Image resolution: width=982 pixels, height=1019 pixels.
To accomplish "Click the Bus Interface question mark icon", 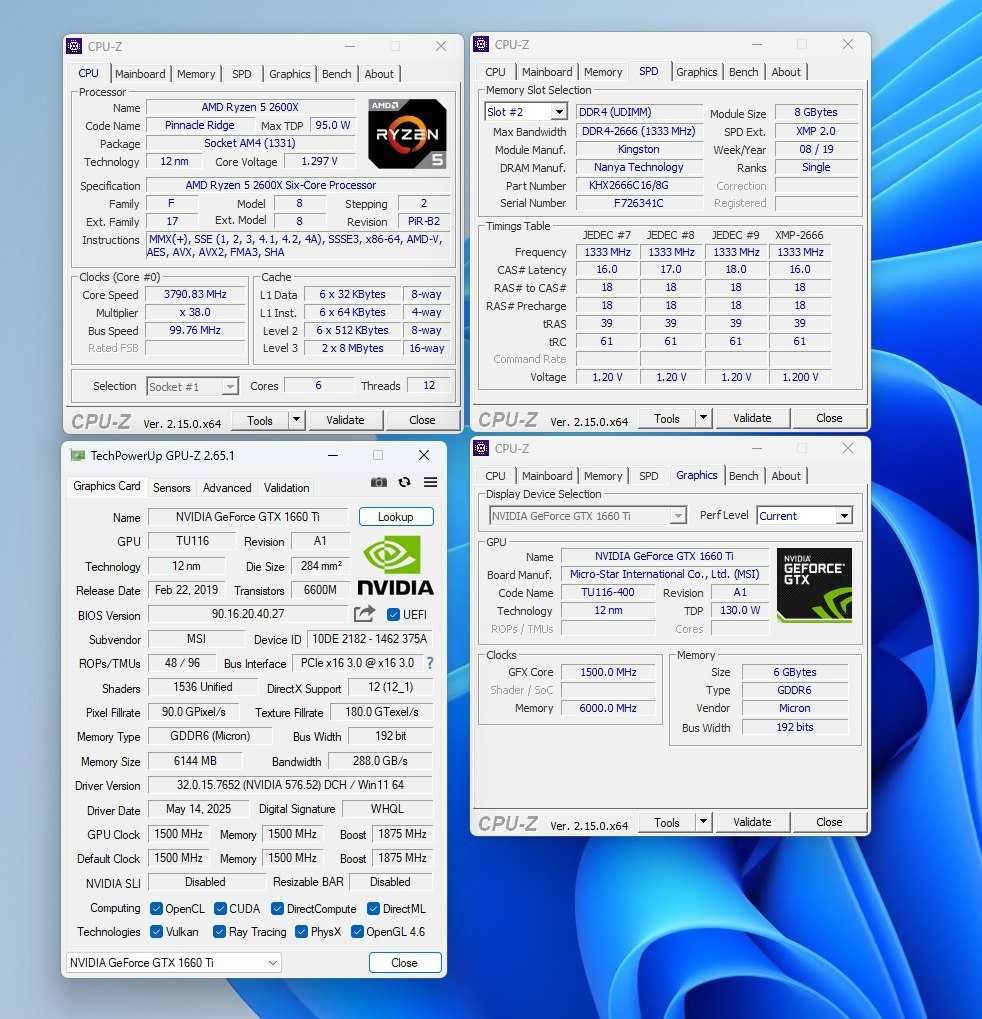I will [430, 663].
